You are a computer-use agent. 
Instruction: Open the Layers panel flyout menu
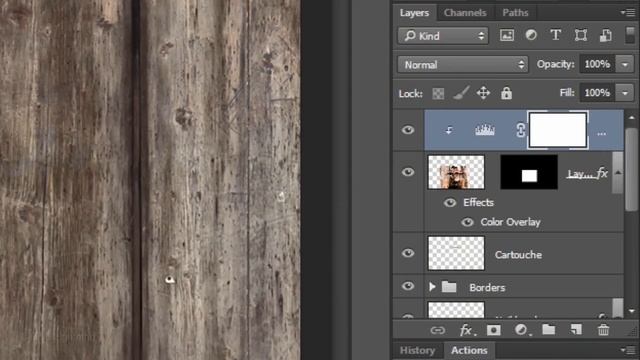629,13
